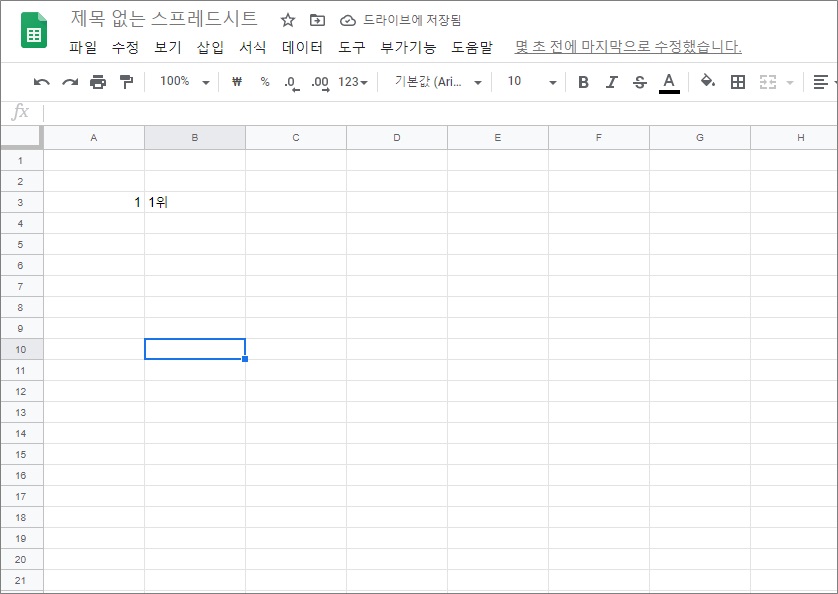This screenshot has height=594, width=838.
Task: Click into the formula bar
Action: coord(438,112)
